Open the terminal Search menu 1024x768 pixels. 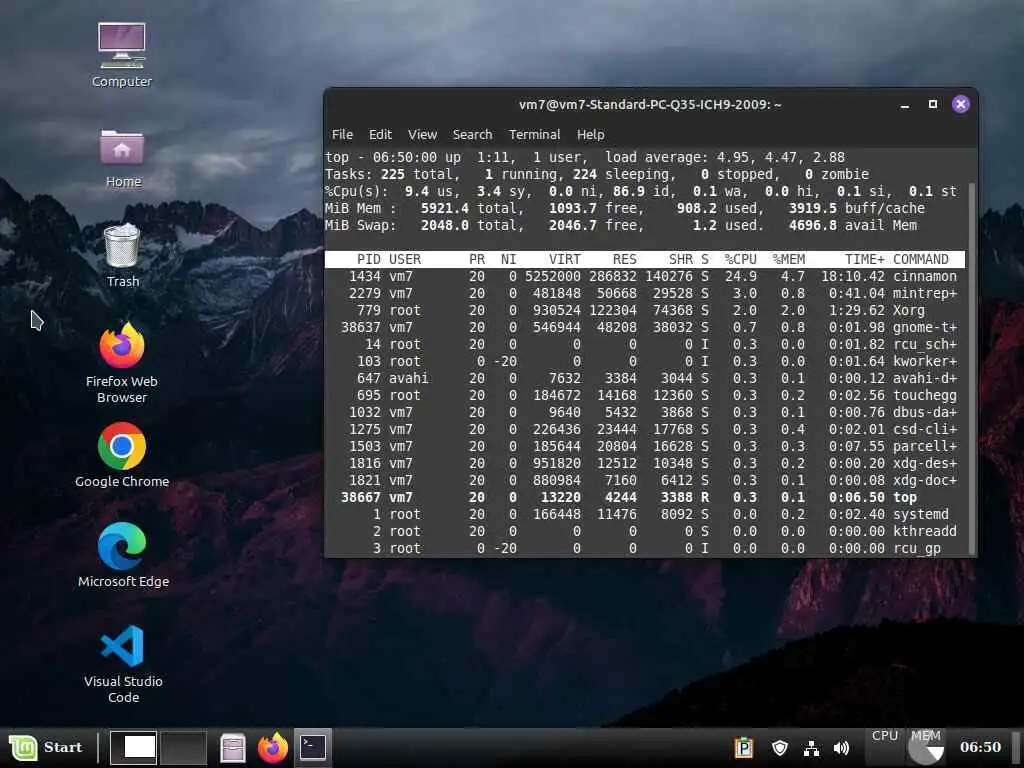[x=472, y=135]
